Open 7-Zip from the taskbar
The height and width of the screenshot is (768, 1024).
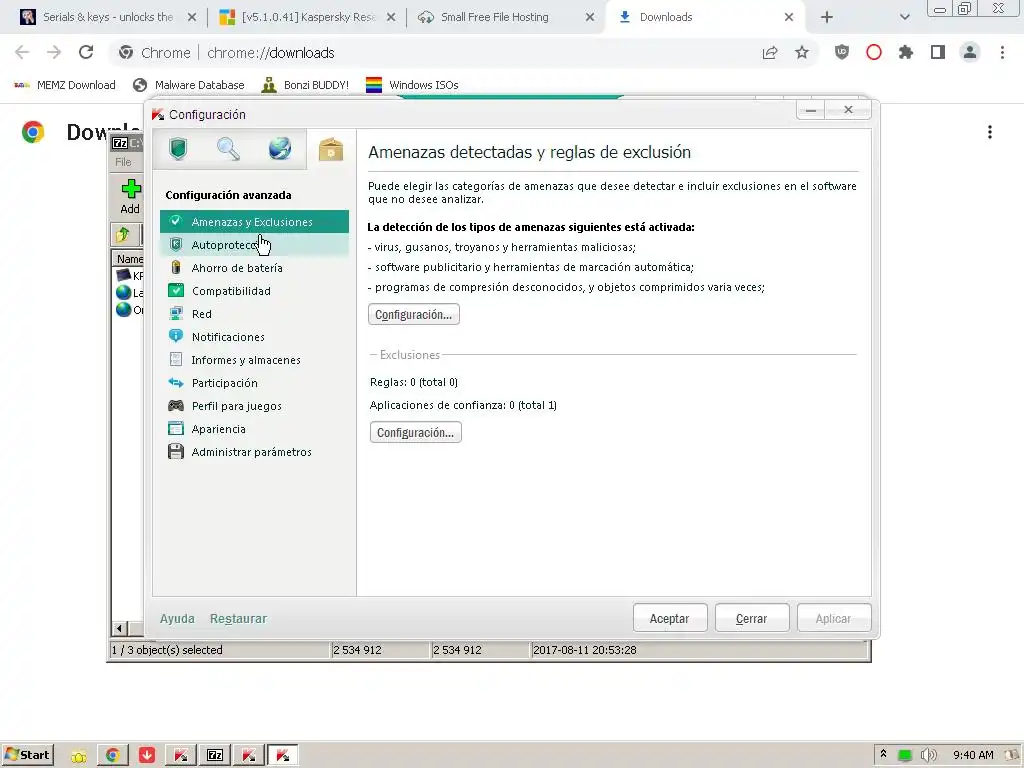[x=215, y=755]
